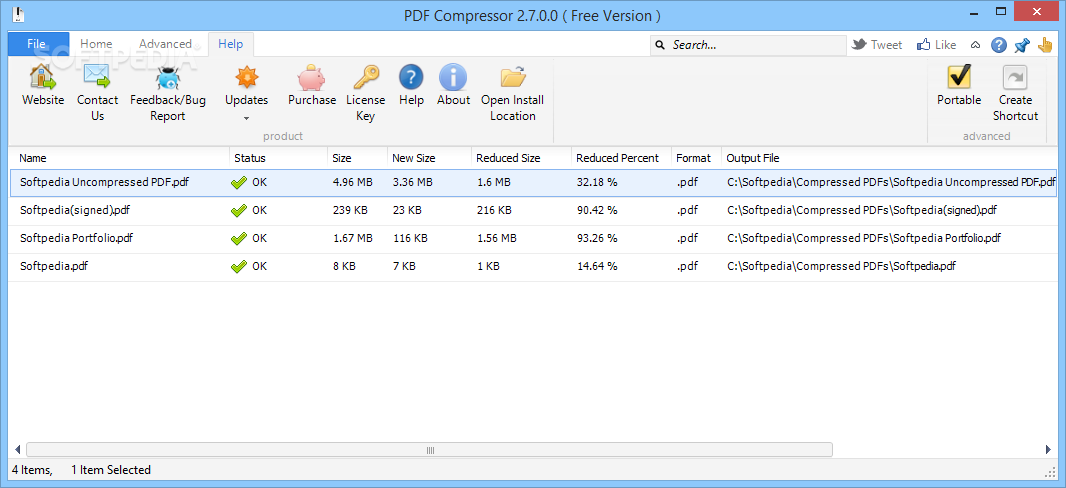Click the 3.36 MB new size cell
The width and height of the screenshot is (1066, 488).
point(413,182)
